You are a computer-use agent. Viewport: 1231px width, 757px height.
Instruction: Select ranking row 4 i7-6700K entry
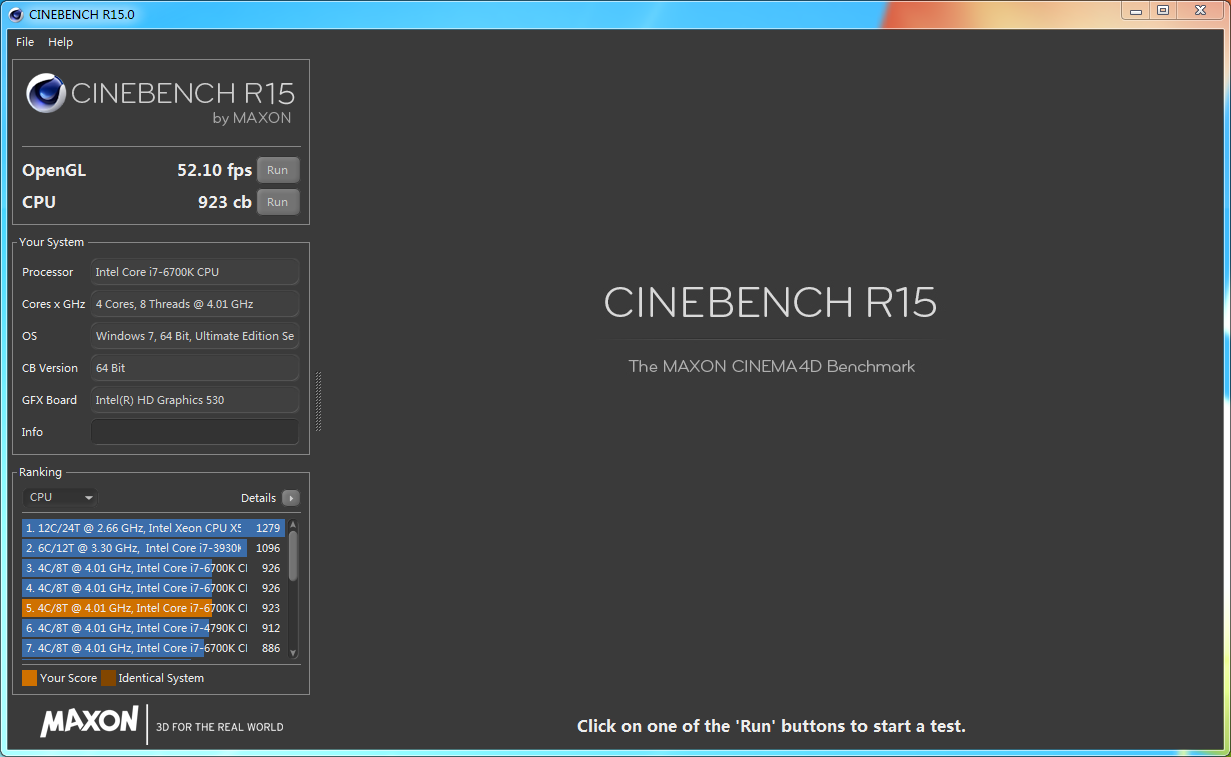[x=154, y=588]
